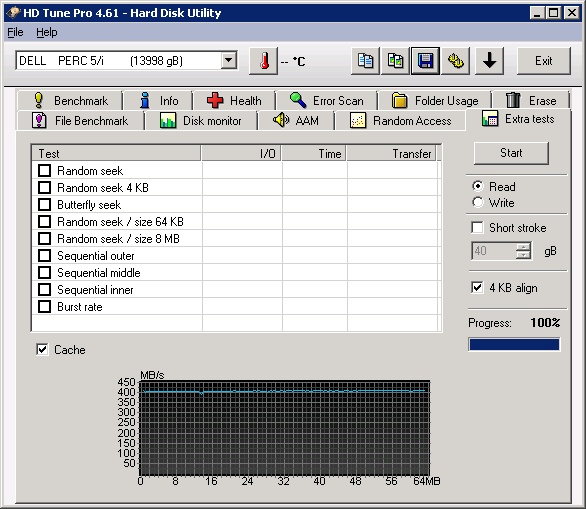Click the MB/s transfer graph
Viewport: 586px width, 509px height.
284,428
